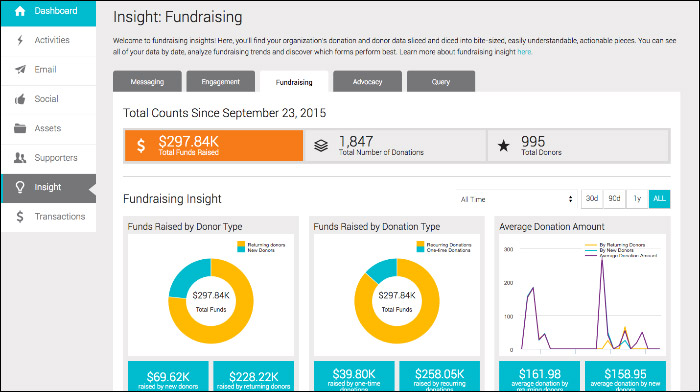Click the stacked layers donations icon
The height and width of the screenshot is (392, 700).
[x=321, y=146]
